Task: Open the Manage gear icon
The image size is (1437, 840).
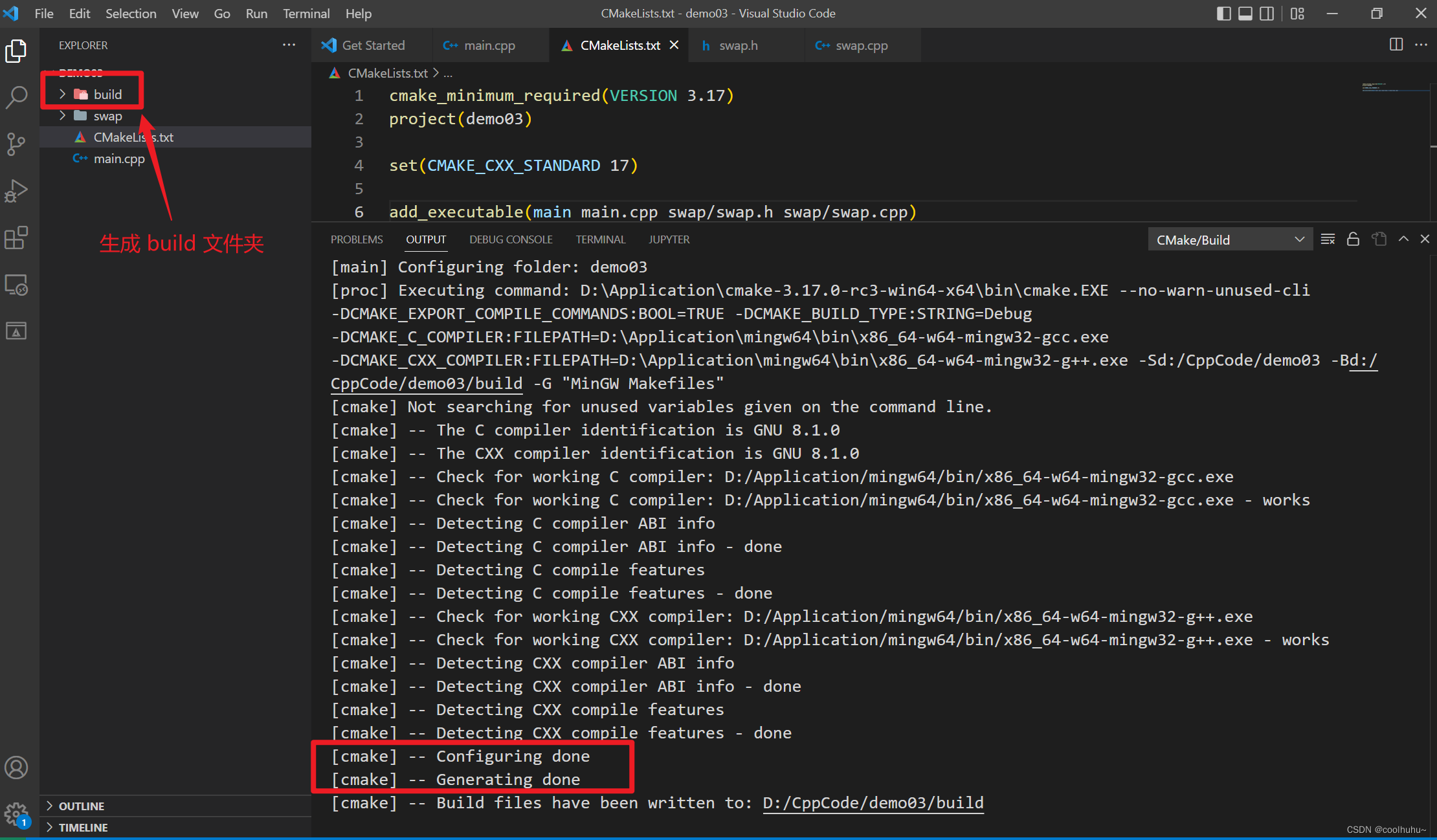Action: [16, 813]
